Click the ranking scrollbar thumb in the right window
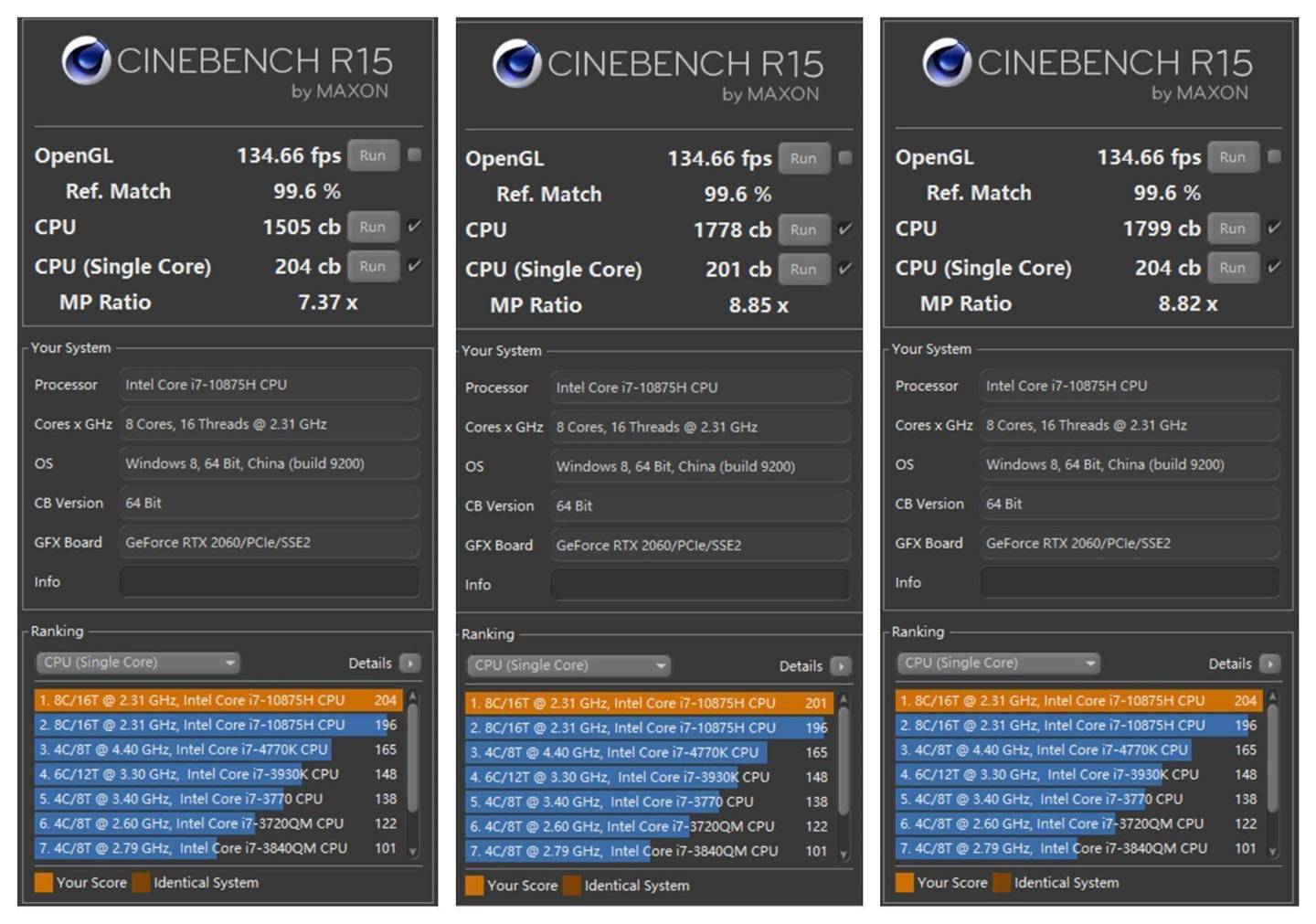This screenshot has width=1316, height=924. (1273, 759)
